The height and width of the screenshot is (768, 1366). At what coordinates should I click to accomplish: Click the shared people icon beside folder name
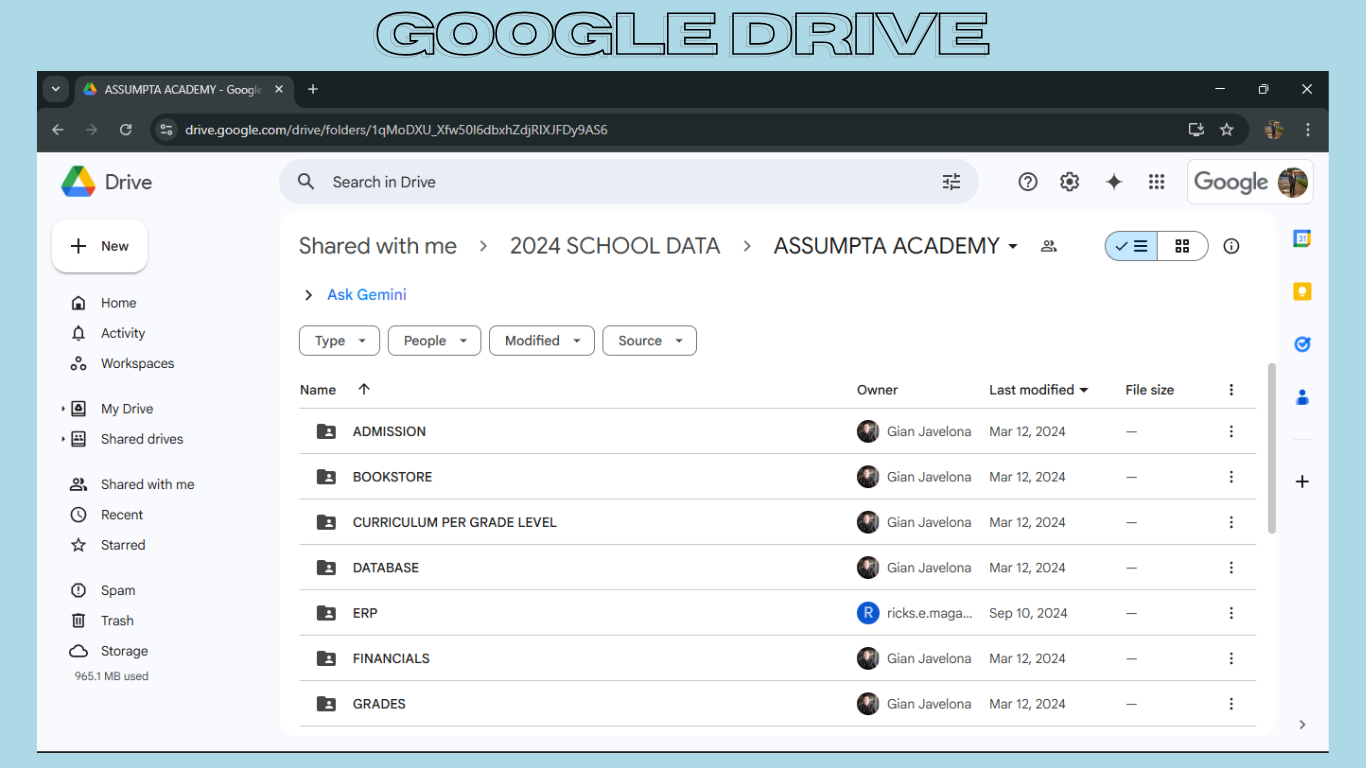(x=1049, y=246)
